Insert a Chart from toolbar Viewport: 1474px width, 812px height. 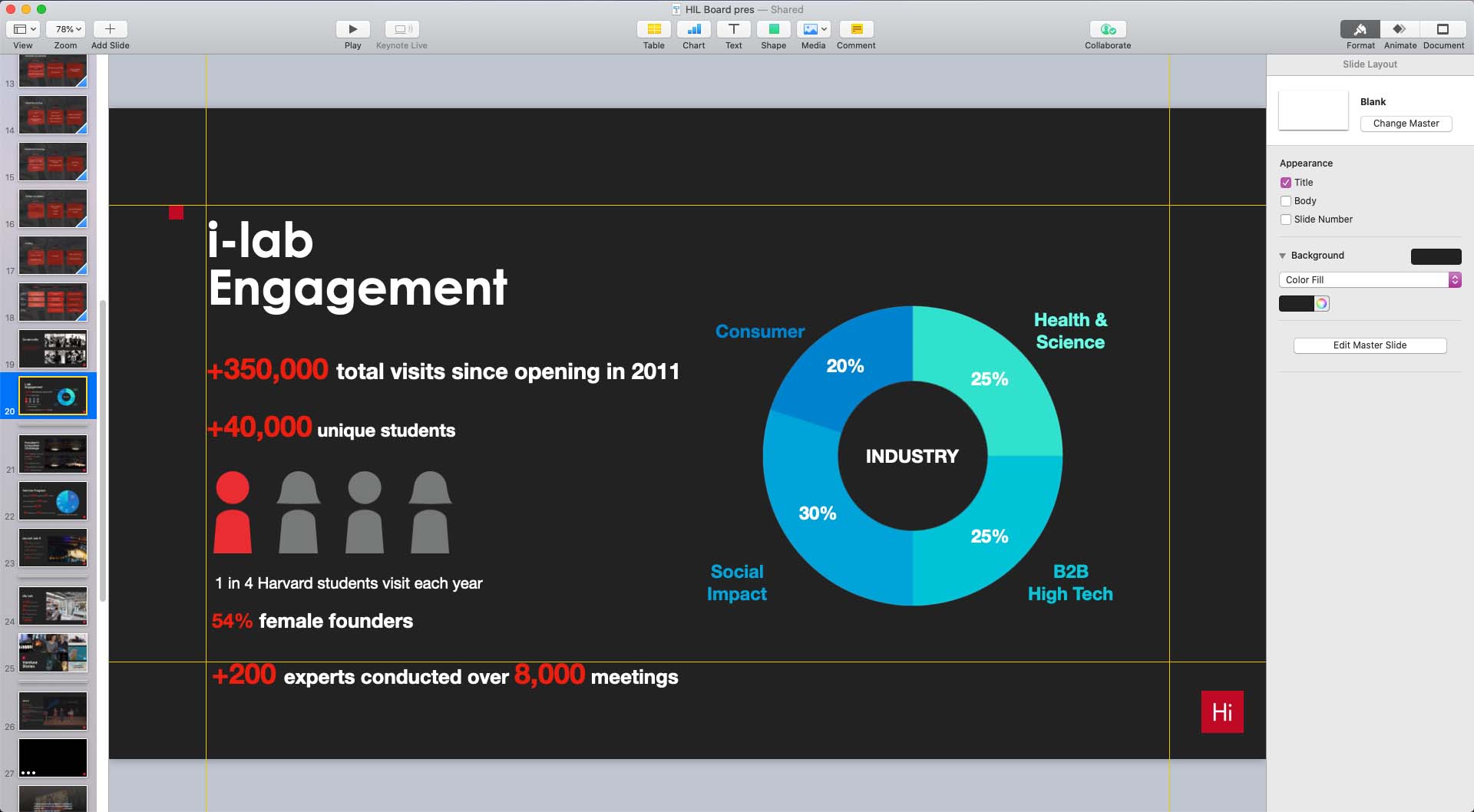point(693,29)
